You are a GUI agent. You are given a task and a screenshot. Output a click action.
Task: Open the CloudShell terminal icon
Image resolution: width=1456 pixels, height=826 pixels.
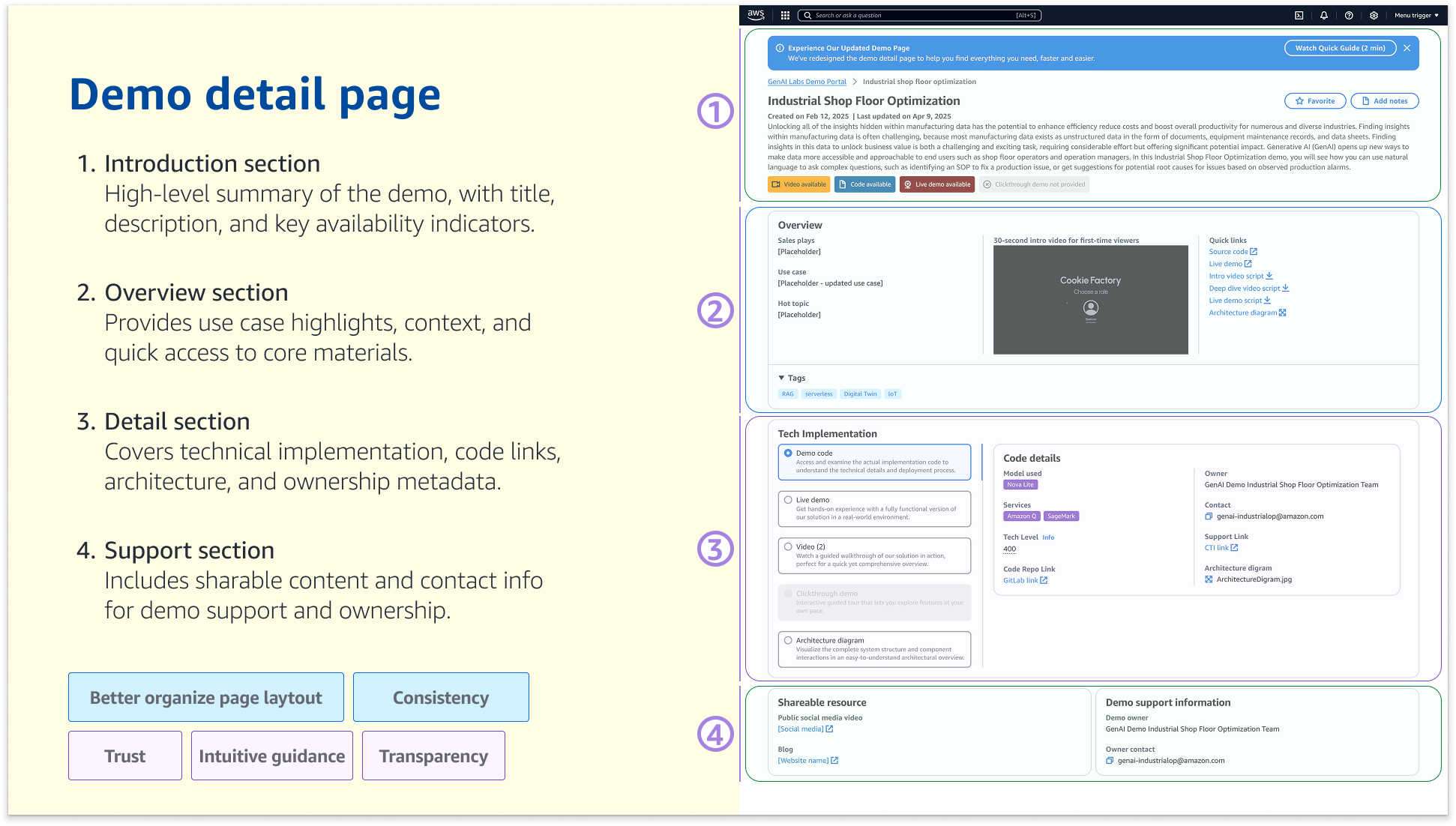pyautogui.click(x=1299, y=15)
